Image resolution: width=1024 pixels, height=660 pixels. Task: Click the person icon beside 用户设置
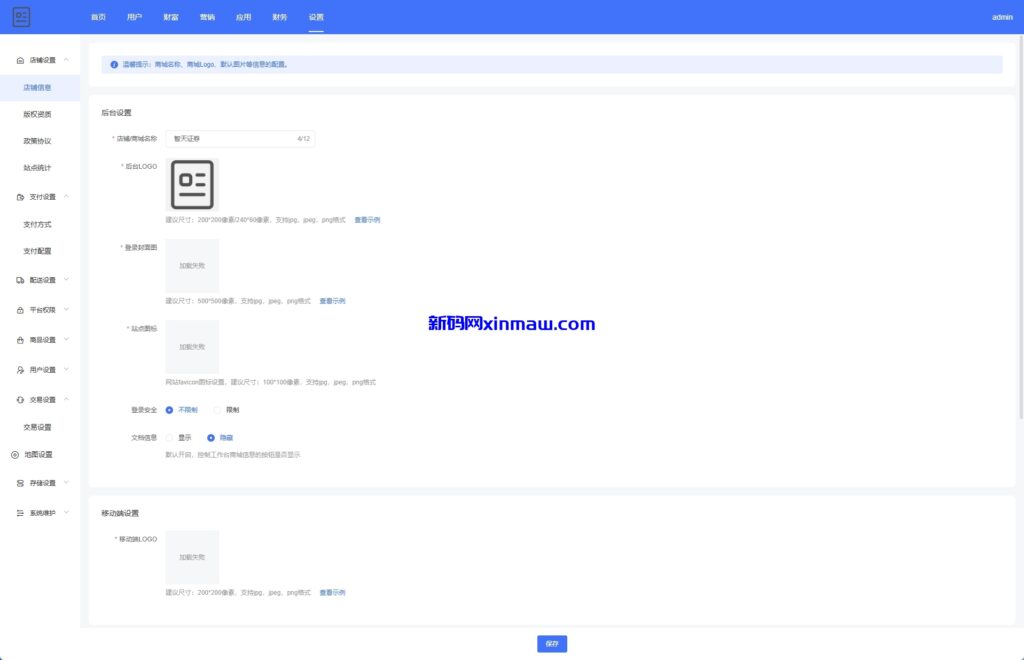21,370
